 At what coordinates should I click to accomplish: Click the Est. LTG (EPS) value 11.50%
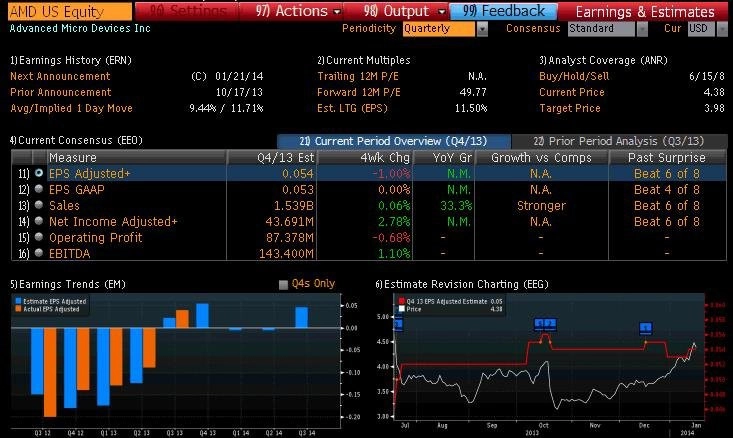click(471, 108)
